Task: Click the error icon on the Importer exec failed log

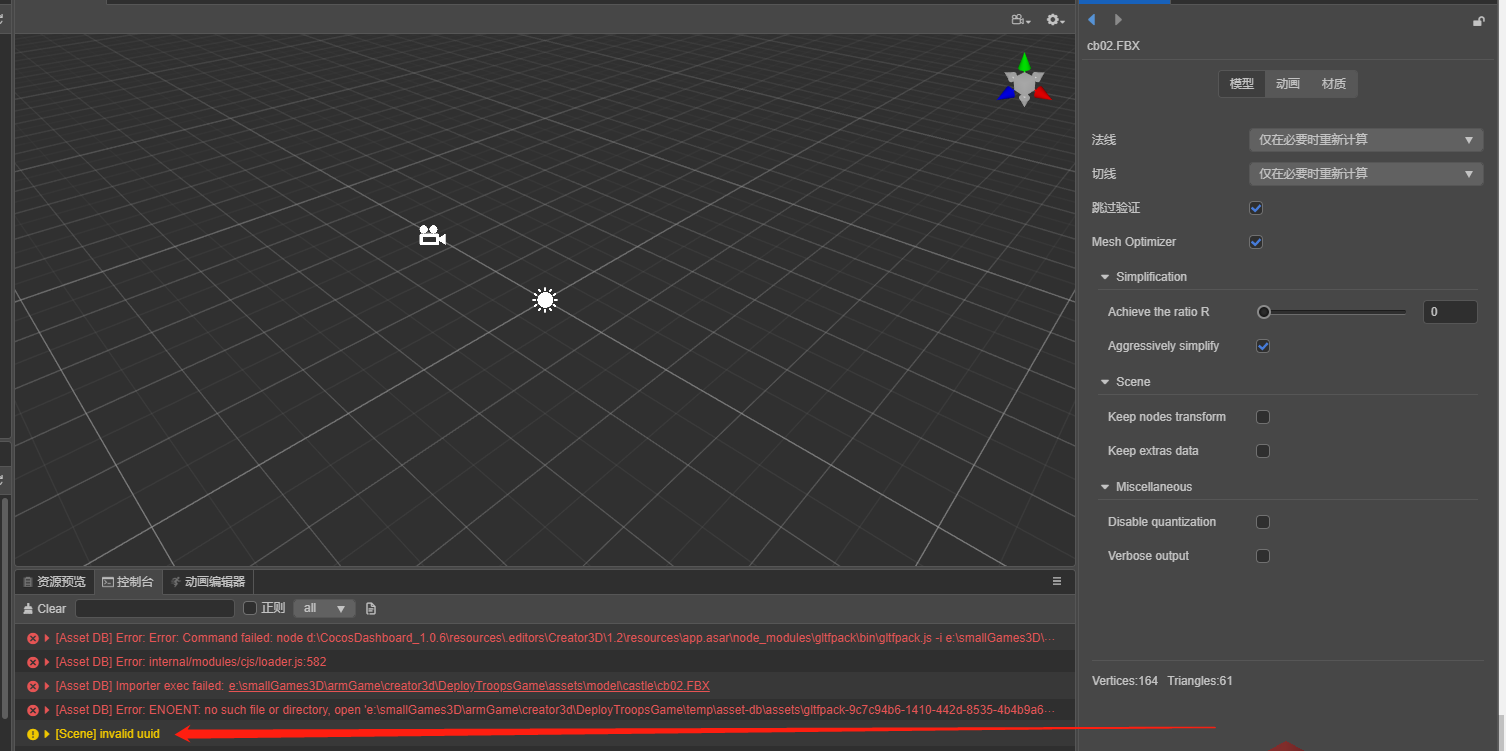Action: pos(33,686)
